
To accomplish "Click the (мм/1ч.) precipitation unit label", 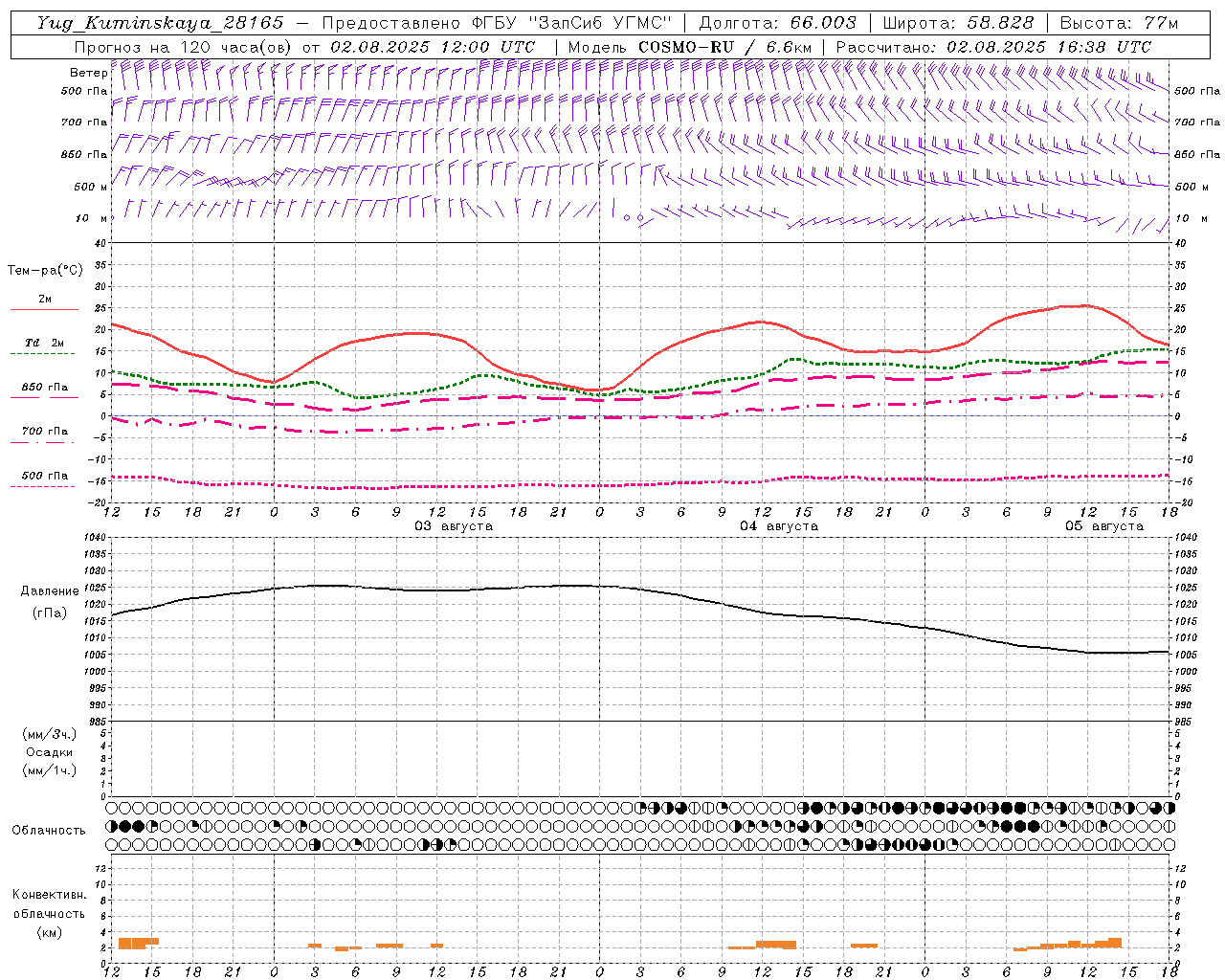I will pos(50,770).
